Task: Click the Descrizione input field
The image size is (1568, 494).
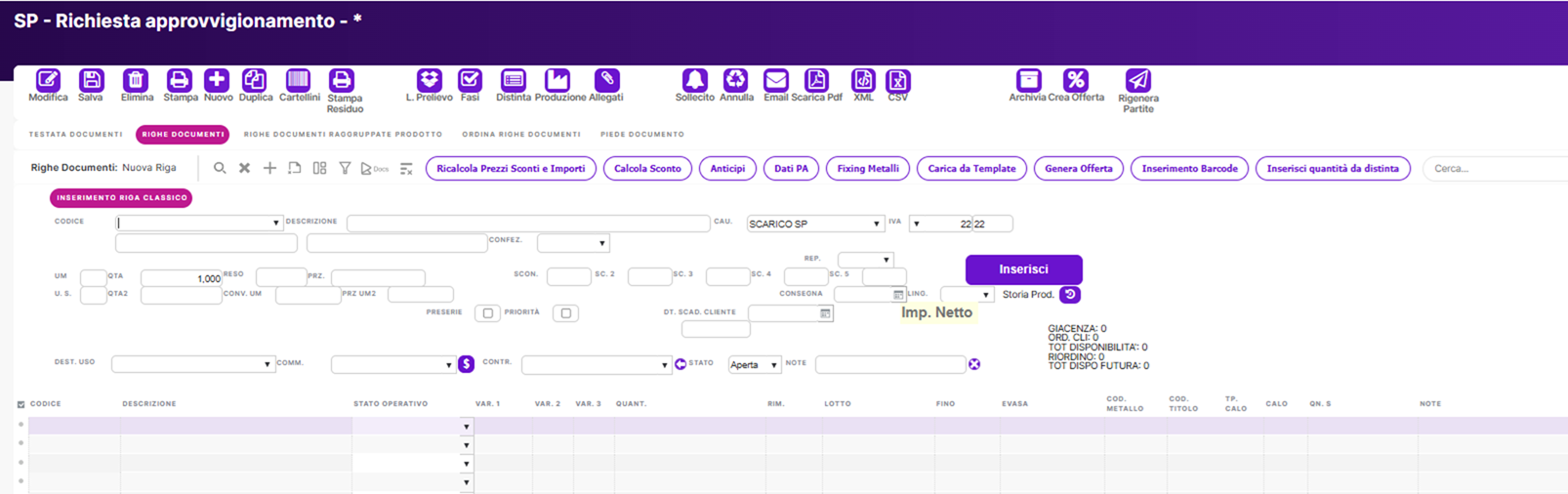Action: point(527,224)
